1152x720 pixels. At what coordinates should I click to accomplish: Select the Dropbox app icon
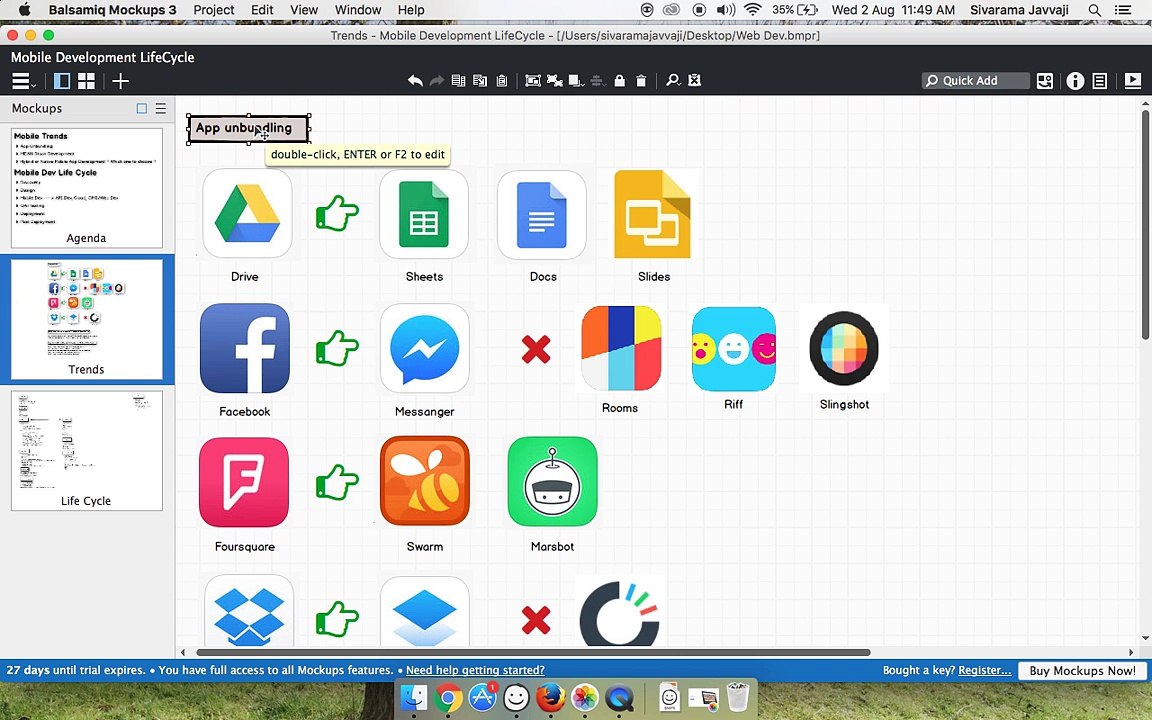[249, 611]
